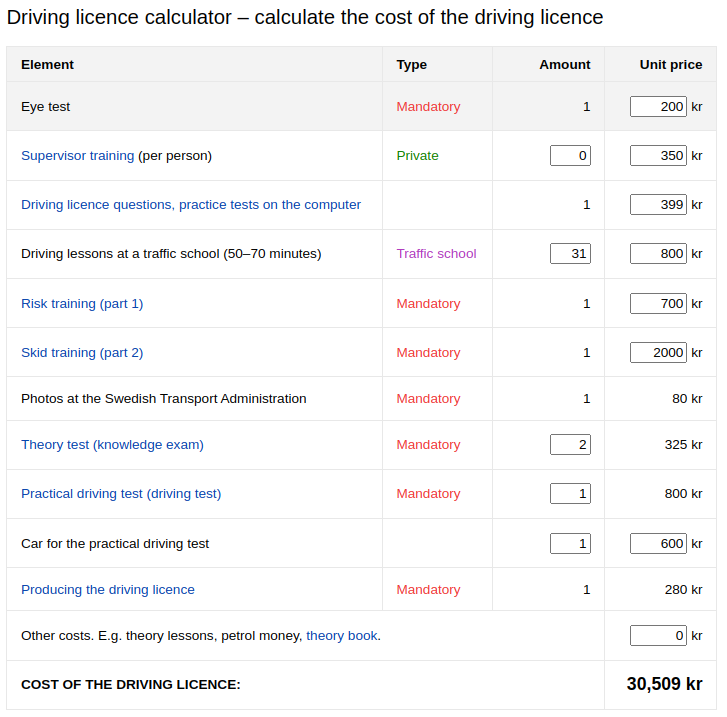This screenshot has width=727, height=717.
Task: Follow the Risk training (part 1) link
Action: pos(82,304)
